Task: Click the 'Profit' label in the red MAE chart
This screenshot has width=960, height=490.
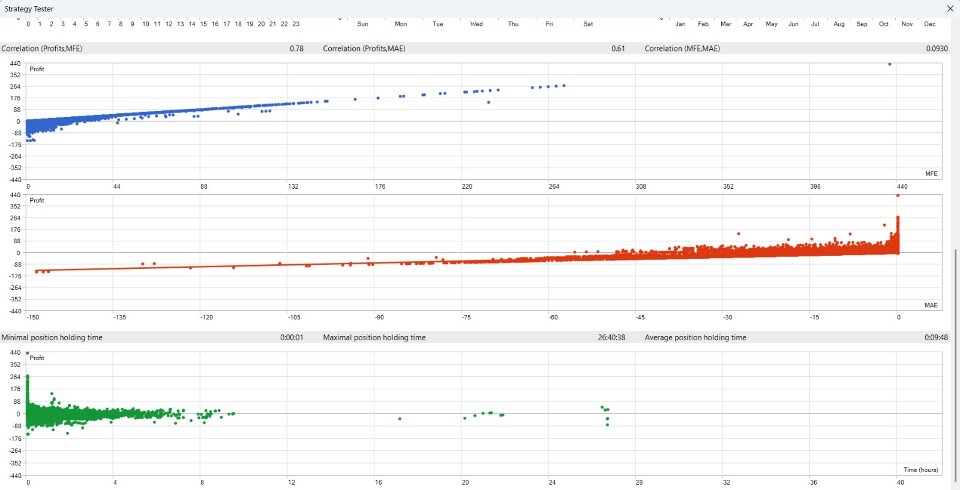Action: tap(37, 200)
